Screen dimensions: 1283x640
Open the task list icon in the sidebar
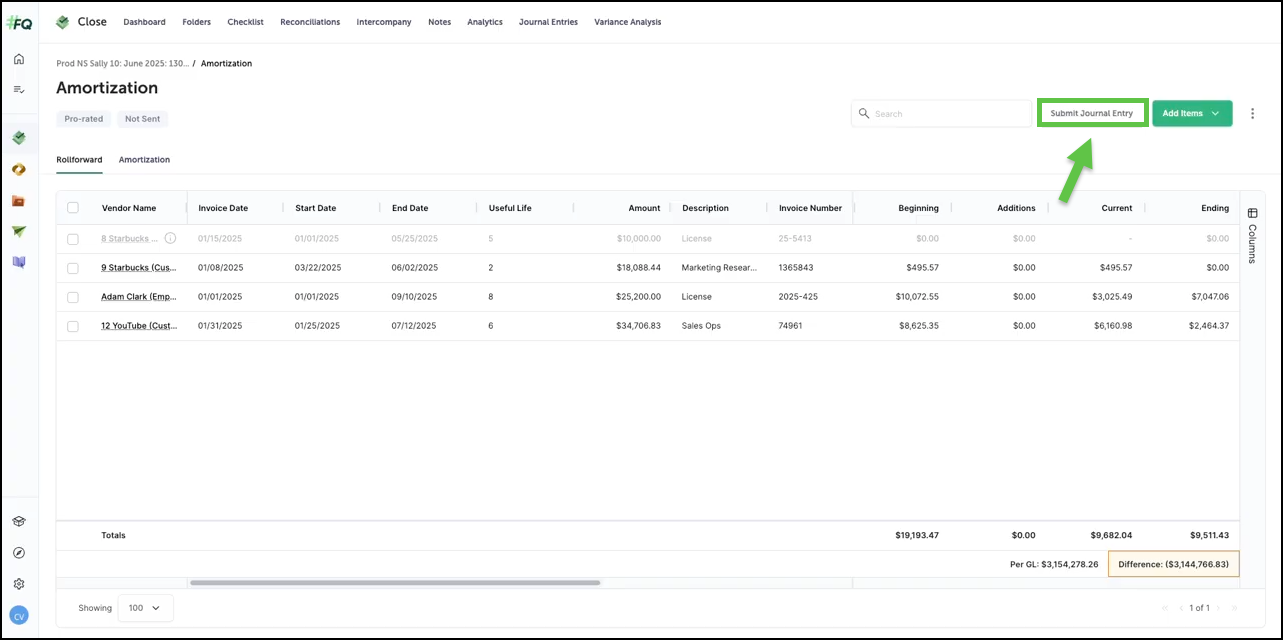click(x=19, y=90)
